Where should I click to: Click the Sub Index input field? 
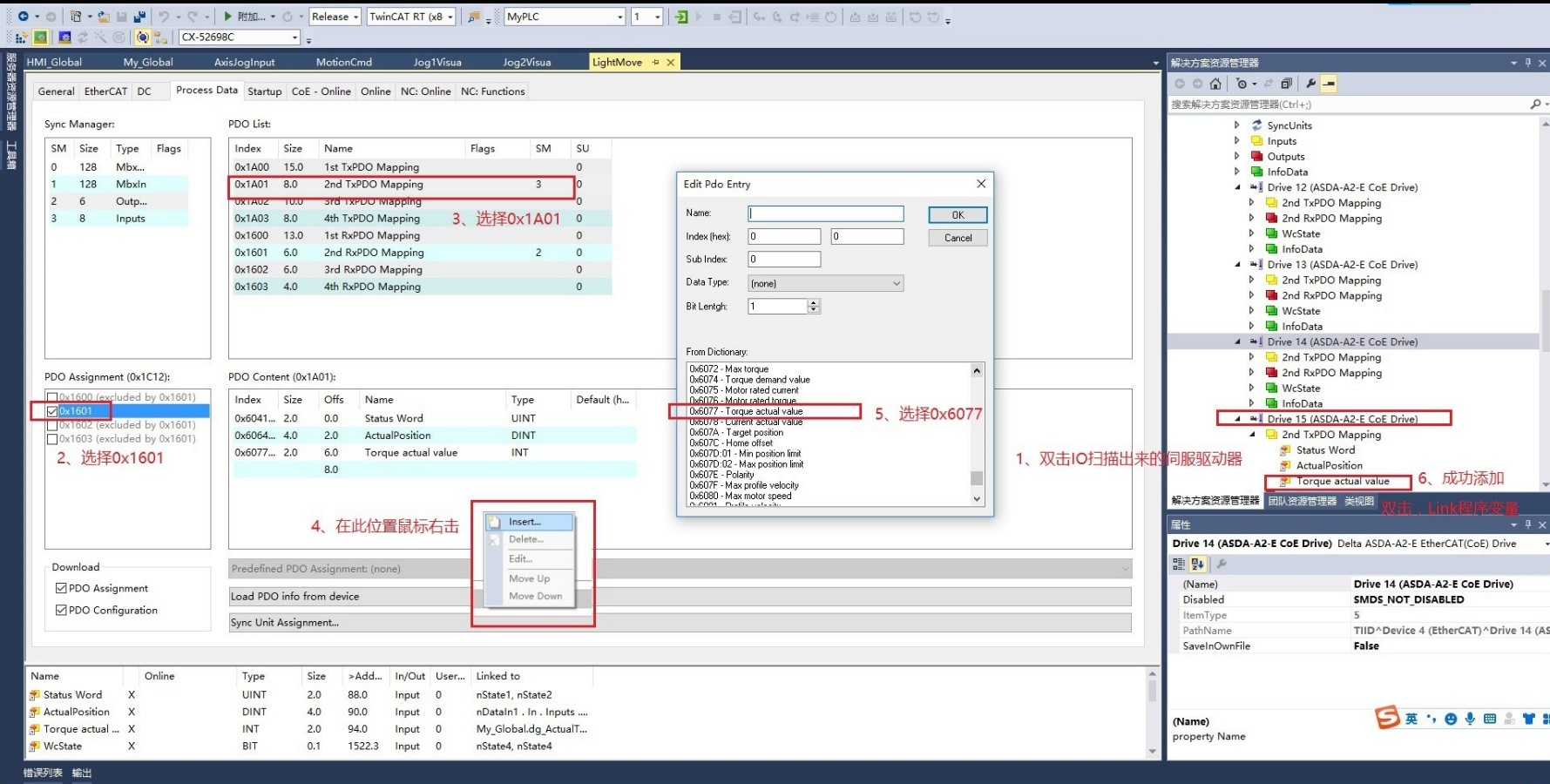(x=784, y=259)
